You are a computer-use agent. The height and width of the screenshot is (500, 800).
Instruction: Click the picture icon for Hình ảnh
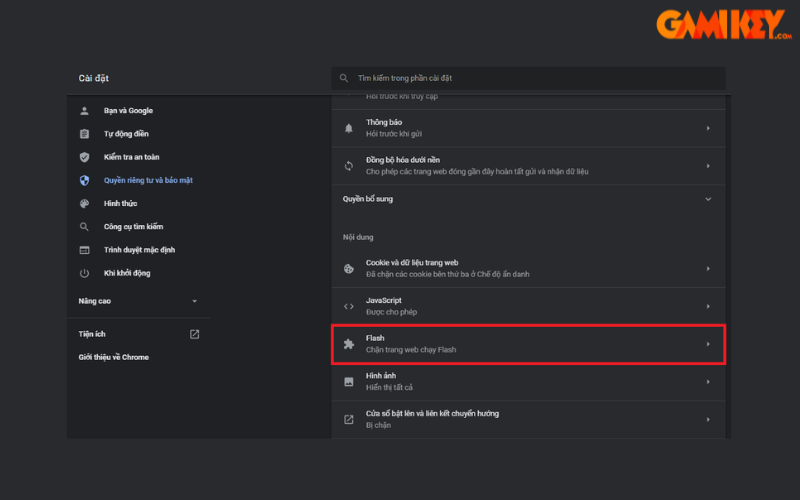[x=348, y=382]
